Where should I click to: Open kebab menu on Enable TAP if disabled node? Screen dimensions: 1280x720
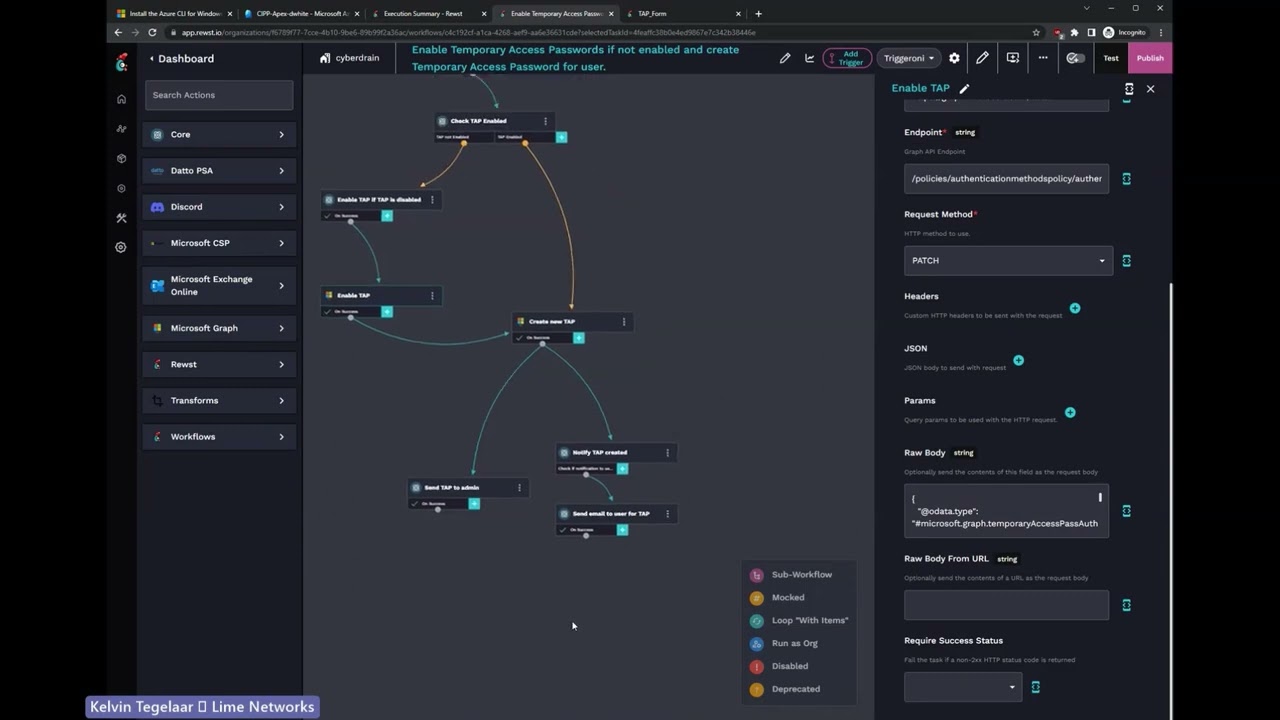click(432, 200)
